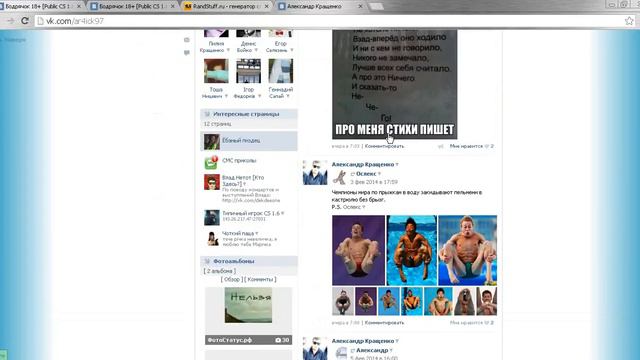The image size is (640, 360).
Task: Open Денис Бойко's profile link
Action: pos(247,47)
